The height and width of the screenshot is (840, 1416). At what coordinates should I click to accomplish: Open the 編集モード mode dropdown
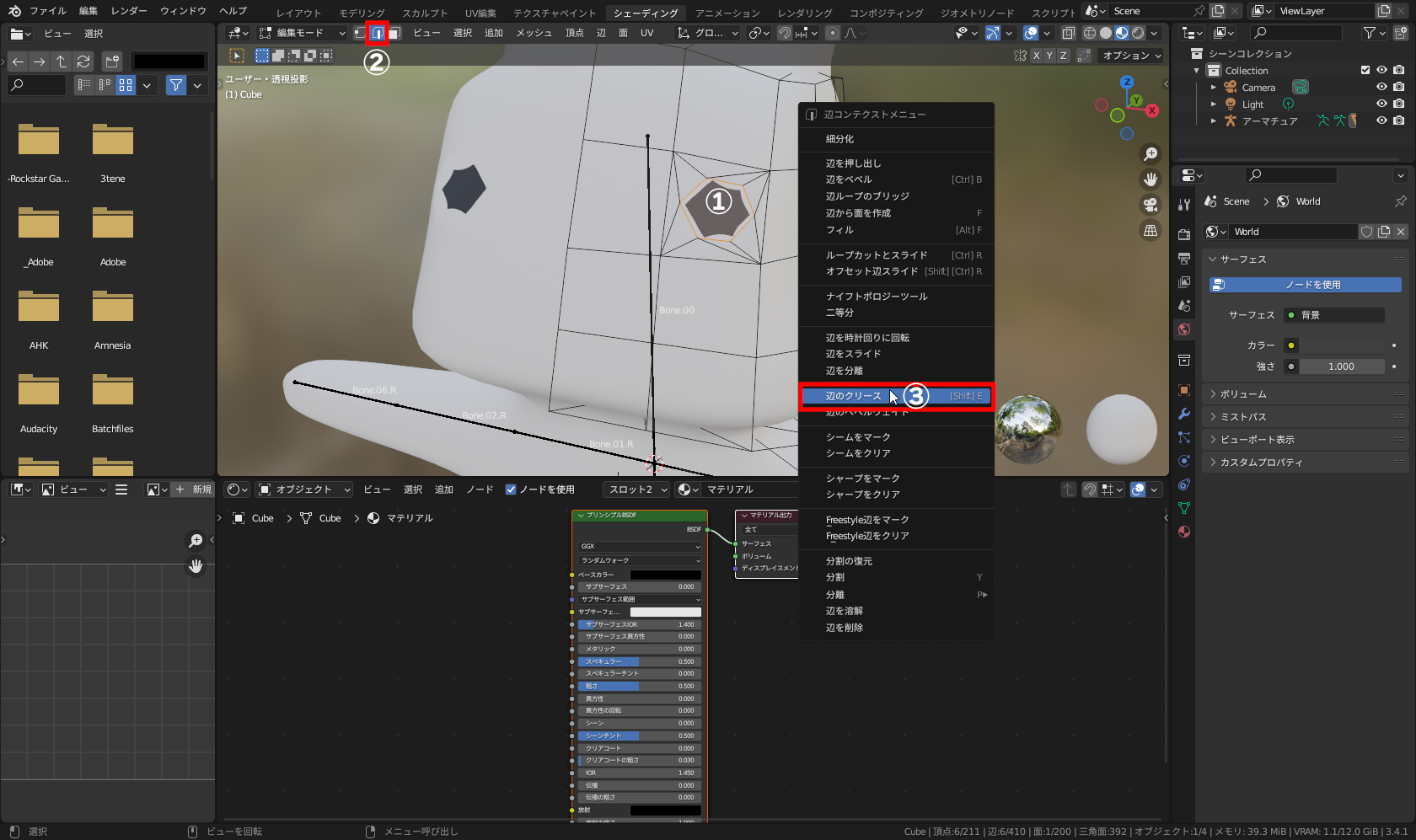click(303, 33)
